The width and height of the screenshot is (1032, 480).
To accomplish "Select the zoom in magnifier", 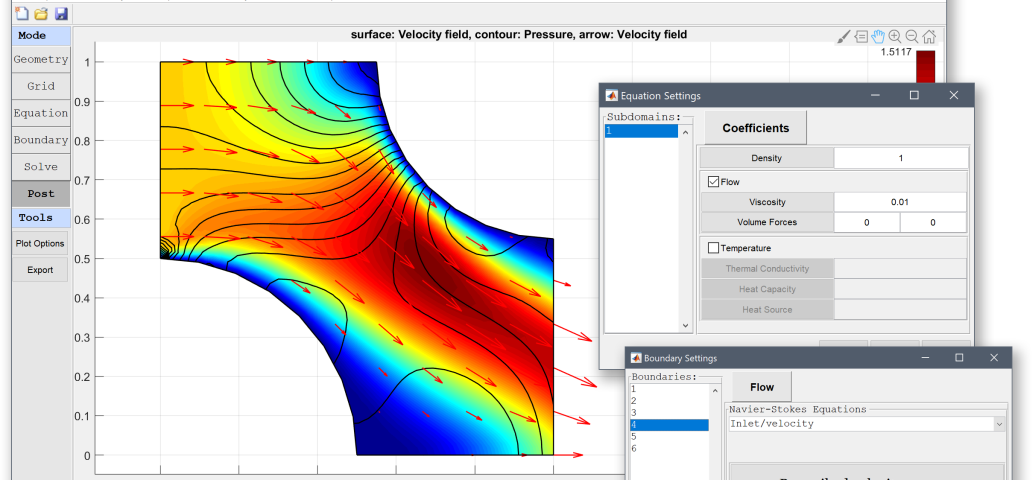I will click(x=895, y=37).
